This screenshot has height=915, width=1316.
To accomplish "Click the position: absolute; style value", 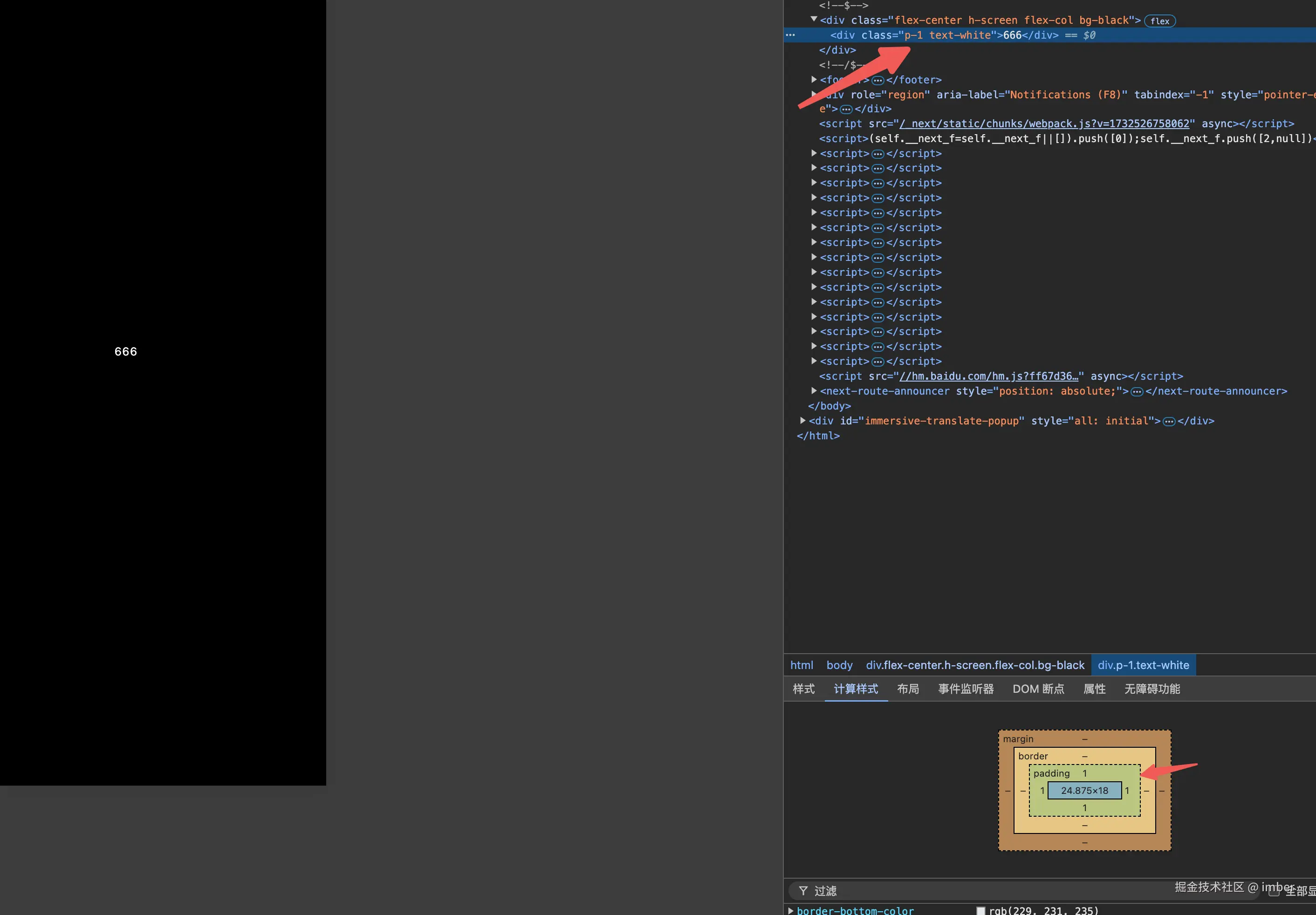I will click(x=1057, y=391).
